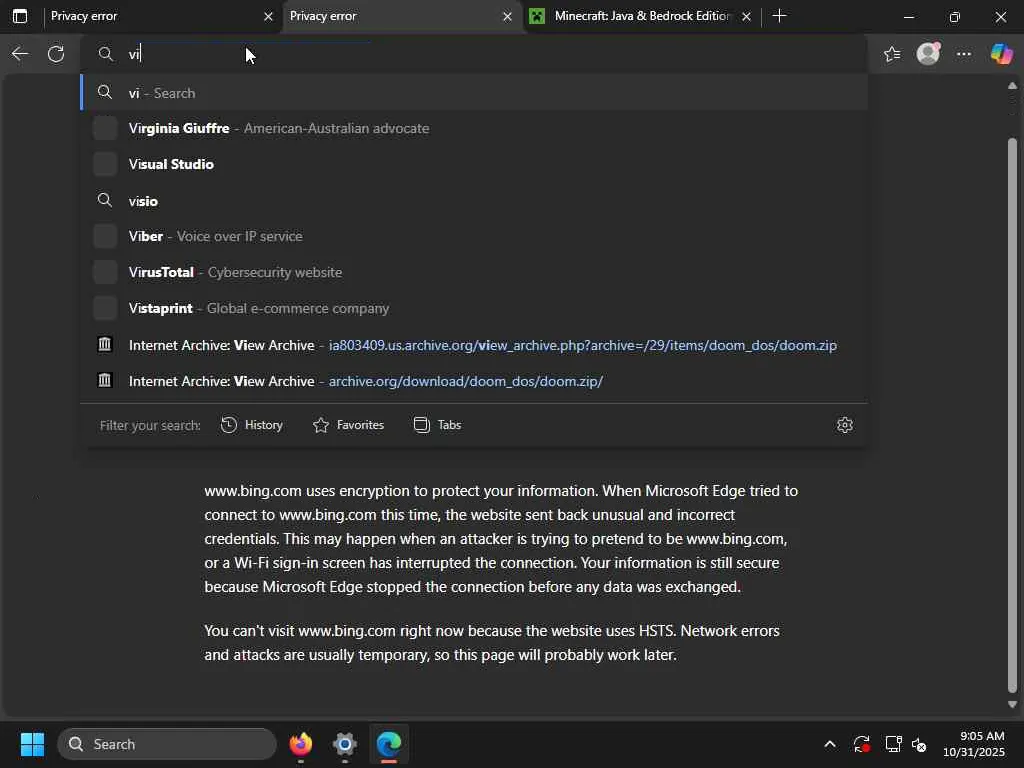
Task: Launch Copilot from the toolbar icon
Action: 1001,54
